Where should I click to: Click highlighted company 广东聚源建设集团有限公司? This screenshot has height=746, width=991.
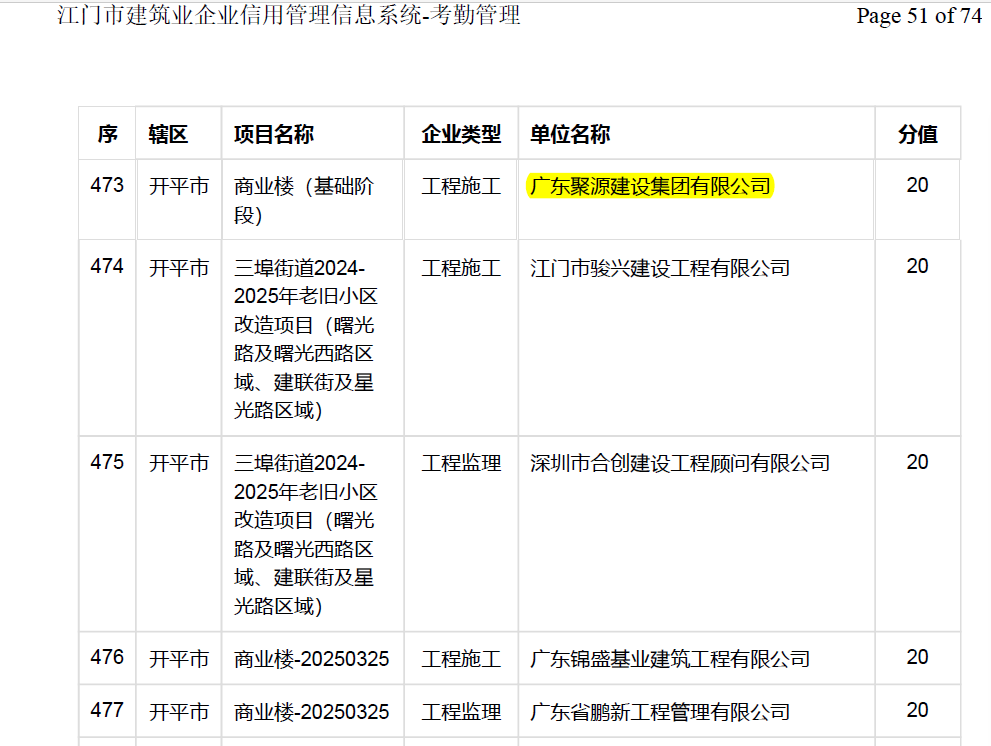[650, 187]
